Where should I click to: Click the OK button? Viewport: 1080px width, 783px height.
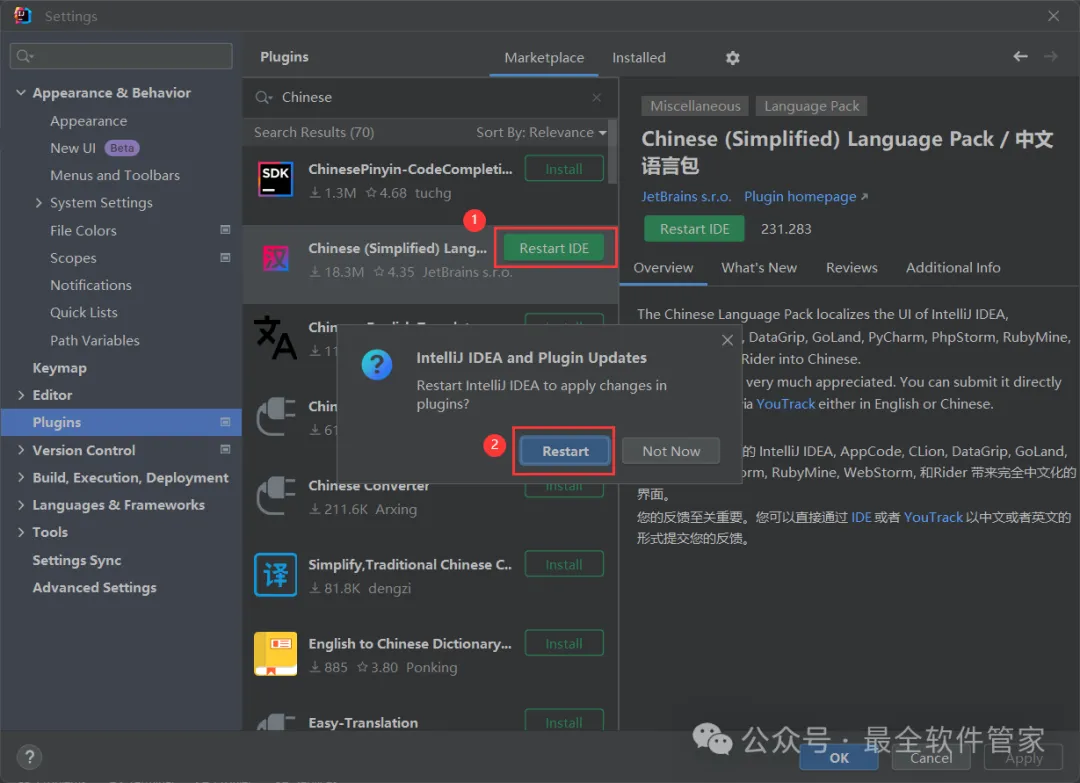coord(838,758)
